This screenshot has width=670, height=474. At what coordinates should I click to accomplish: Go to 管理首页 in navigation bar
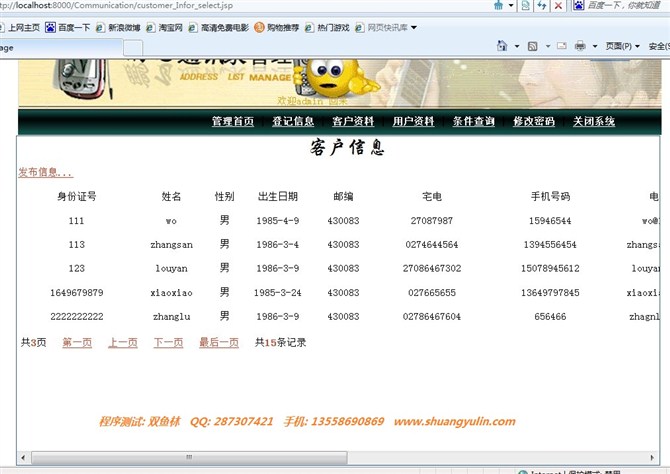tap(233, 122)
